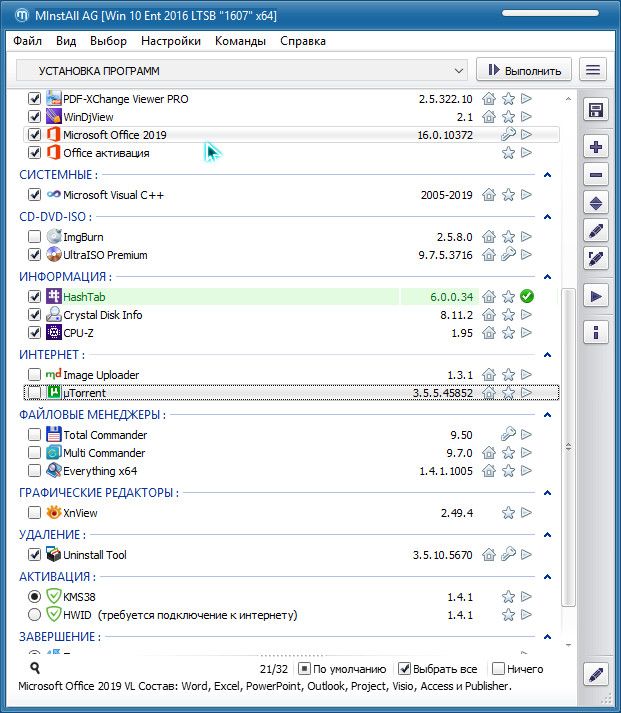Viewport: 621px width, 713px height.
Task: Click the run play icon in sidebar
Action: (596, 296)
